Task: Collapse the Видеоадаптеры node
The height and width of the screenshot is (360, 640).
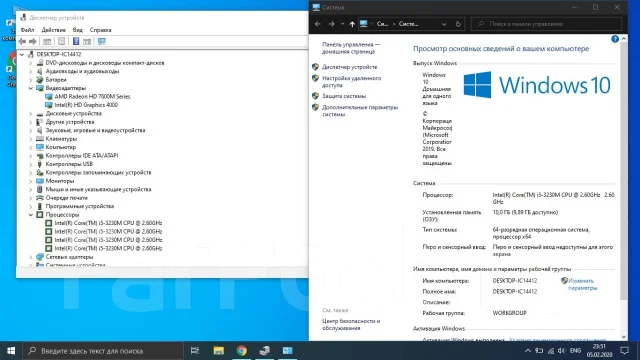Action: (x=31, y=88)
